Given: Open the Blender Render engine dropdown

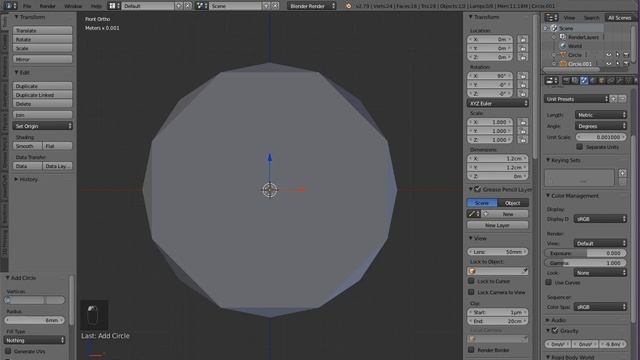Looking at the screenshot, I should [311, 6].
